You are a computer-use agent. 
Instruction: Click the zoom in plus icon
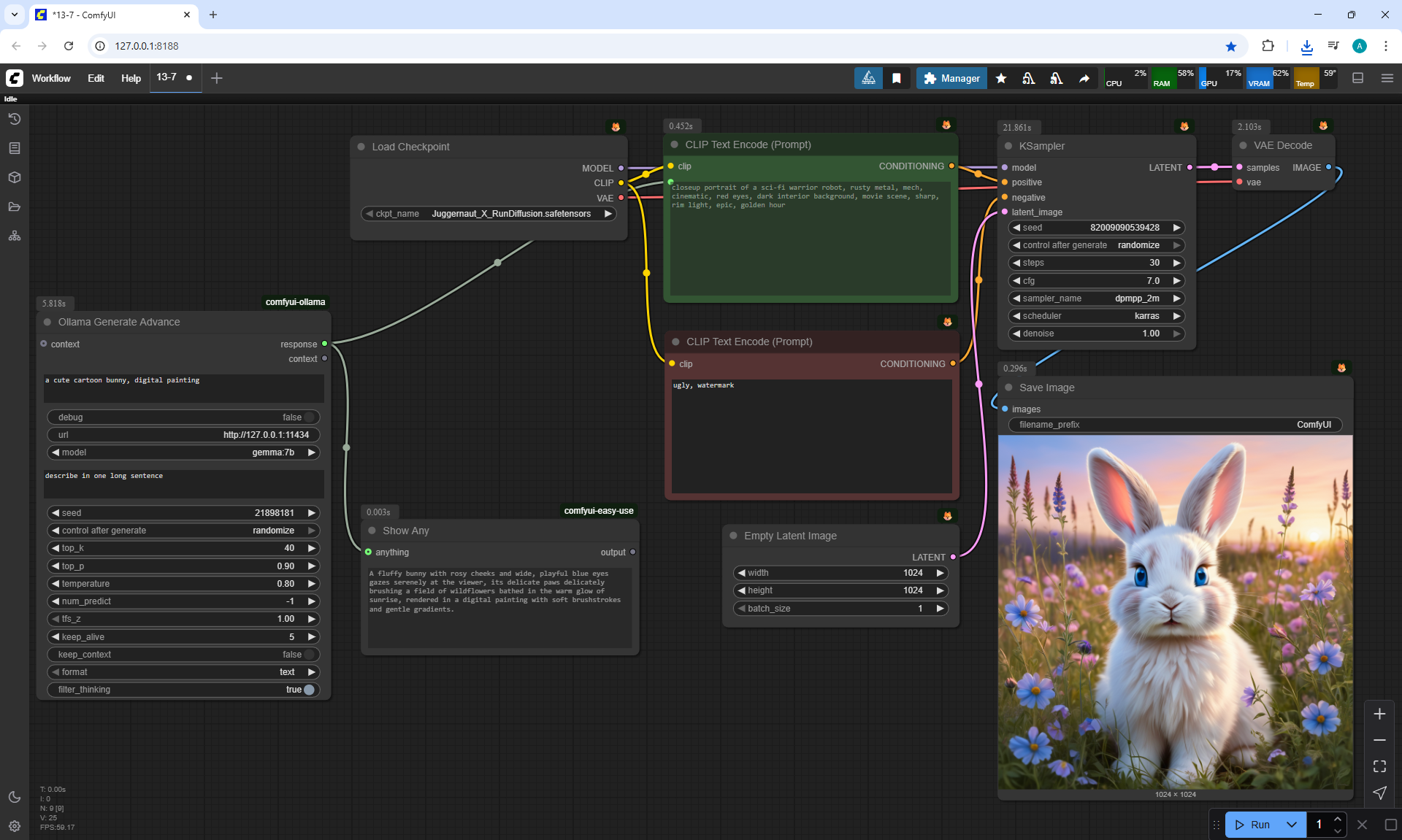tap(1379, 714)
